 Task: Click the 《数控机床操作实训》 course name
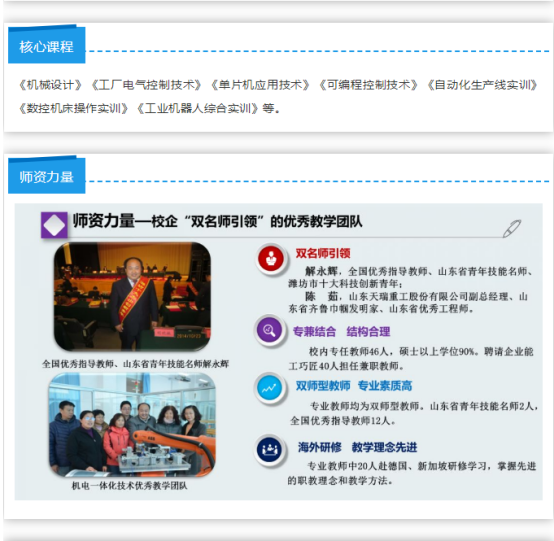click(x=73, y=108)
